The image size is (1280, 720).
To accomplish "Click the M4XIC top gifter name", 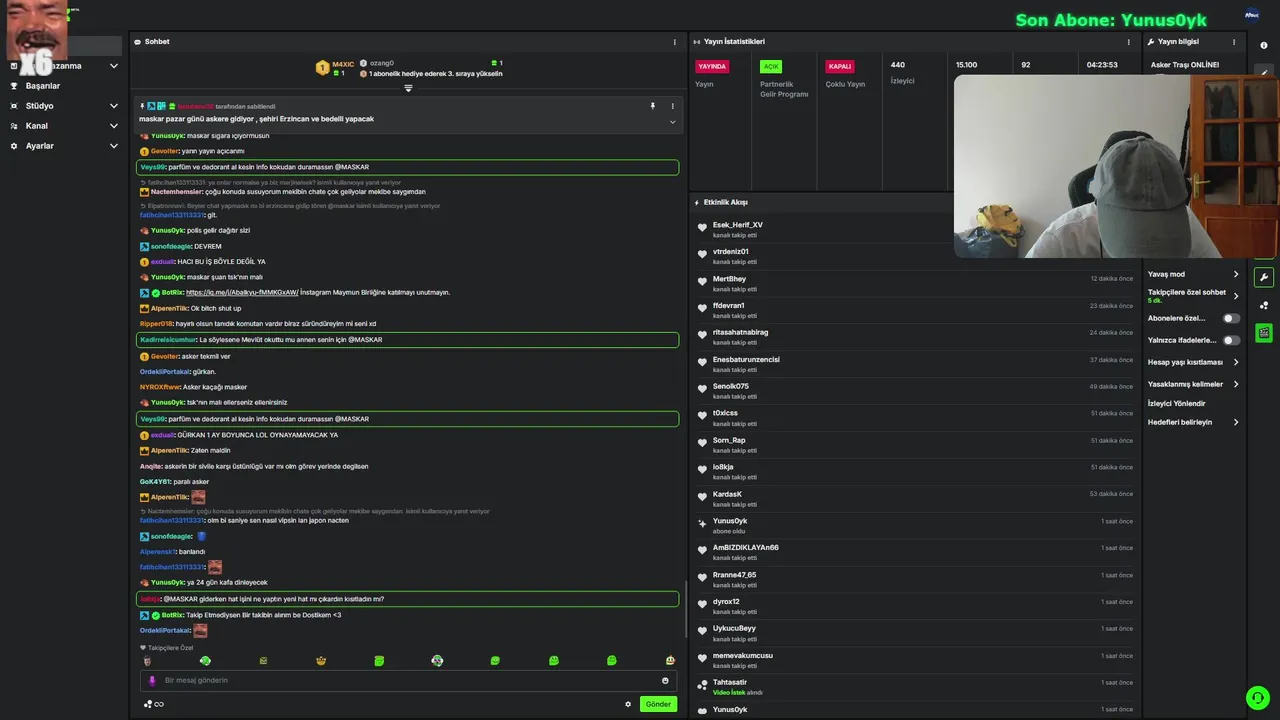I will 343,64.
